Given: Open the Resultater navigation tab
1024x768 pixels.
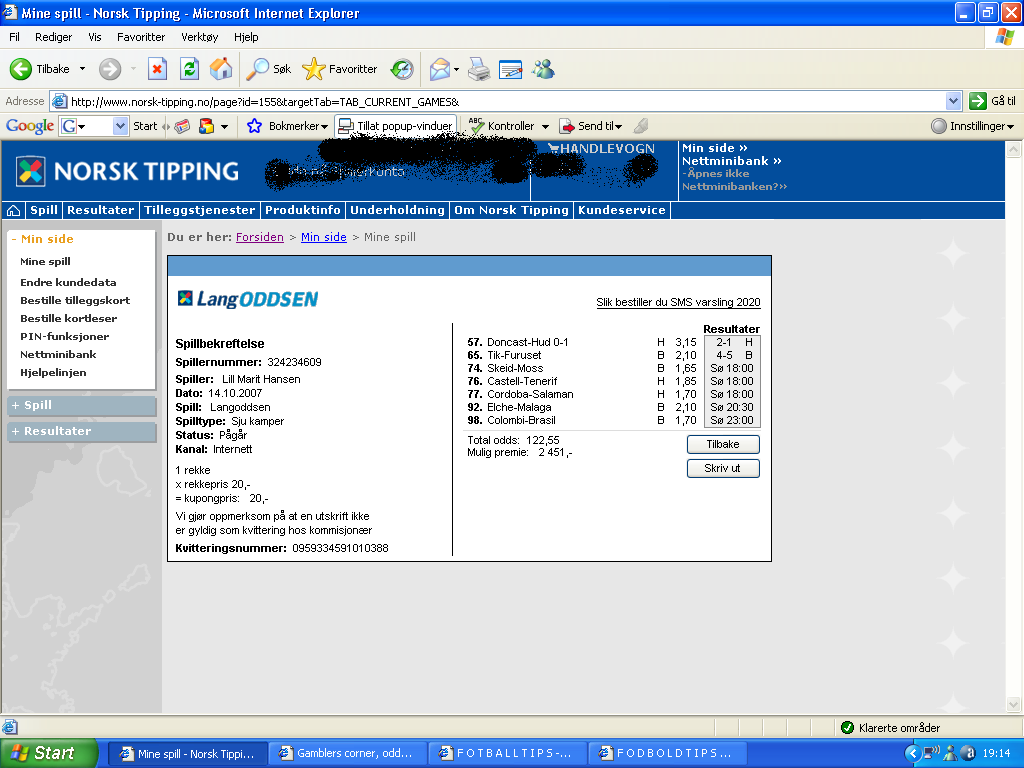Looking at the screenshot, I should pos(101,210).
